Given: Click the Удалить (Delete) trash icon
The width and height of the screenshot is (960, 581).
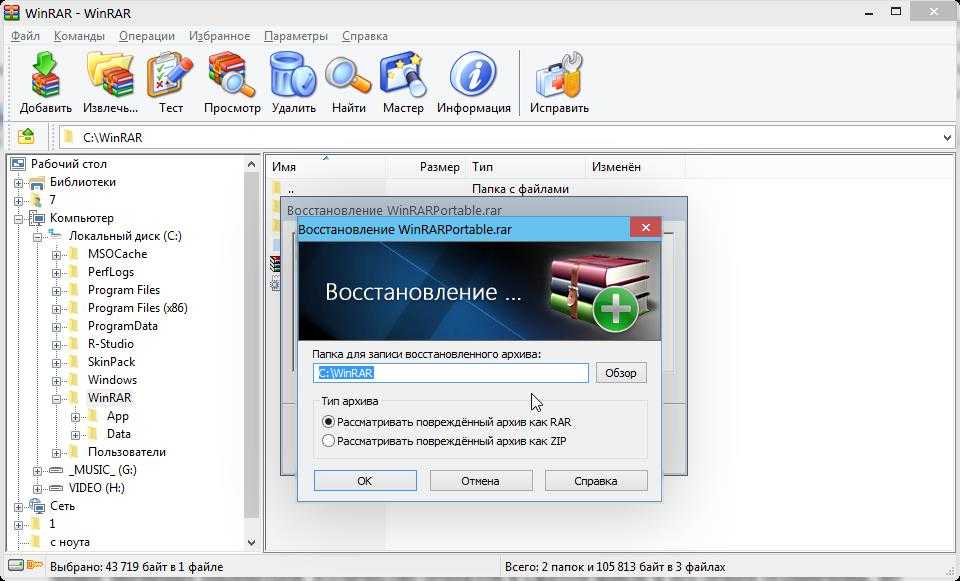Looking at the screenshot, I should [x=293, y=75].
